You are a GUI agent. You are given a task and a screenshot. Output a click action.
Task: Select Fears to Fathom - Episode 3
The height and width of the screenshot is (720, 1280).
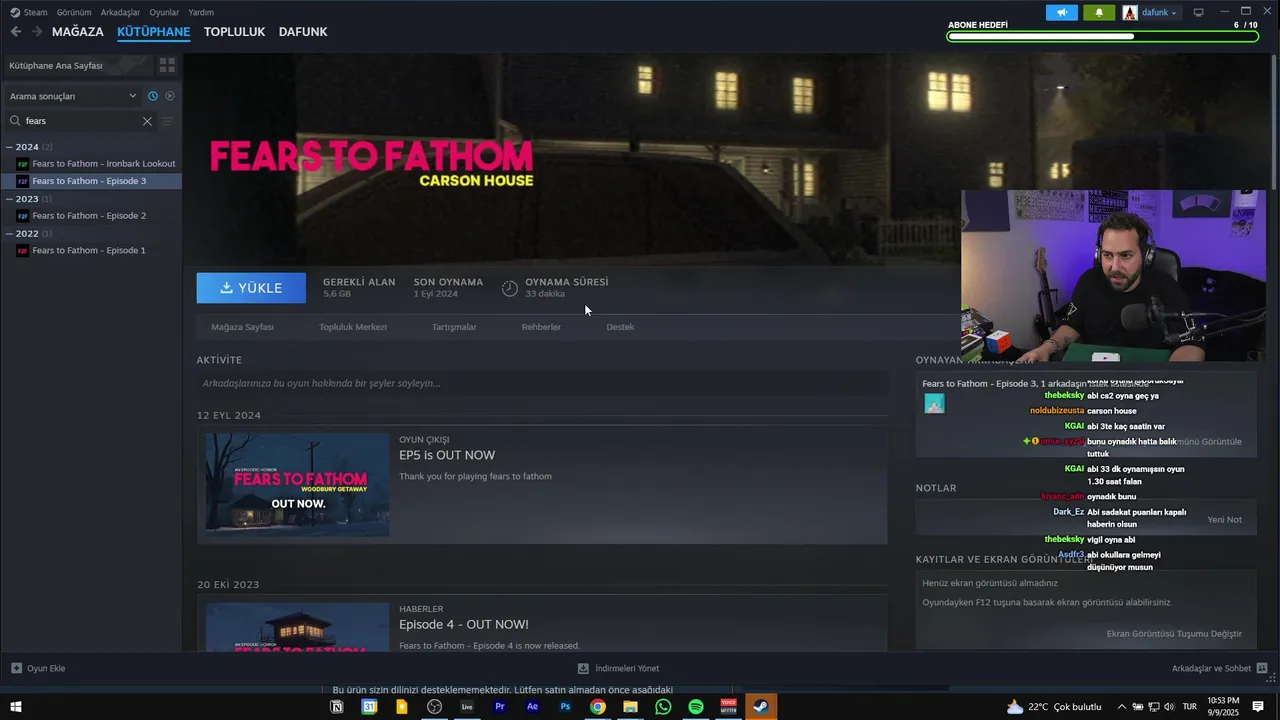90,181
